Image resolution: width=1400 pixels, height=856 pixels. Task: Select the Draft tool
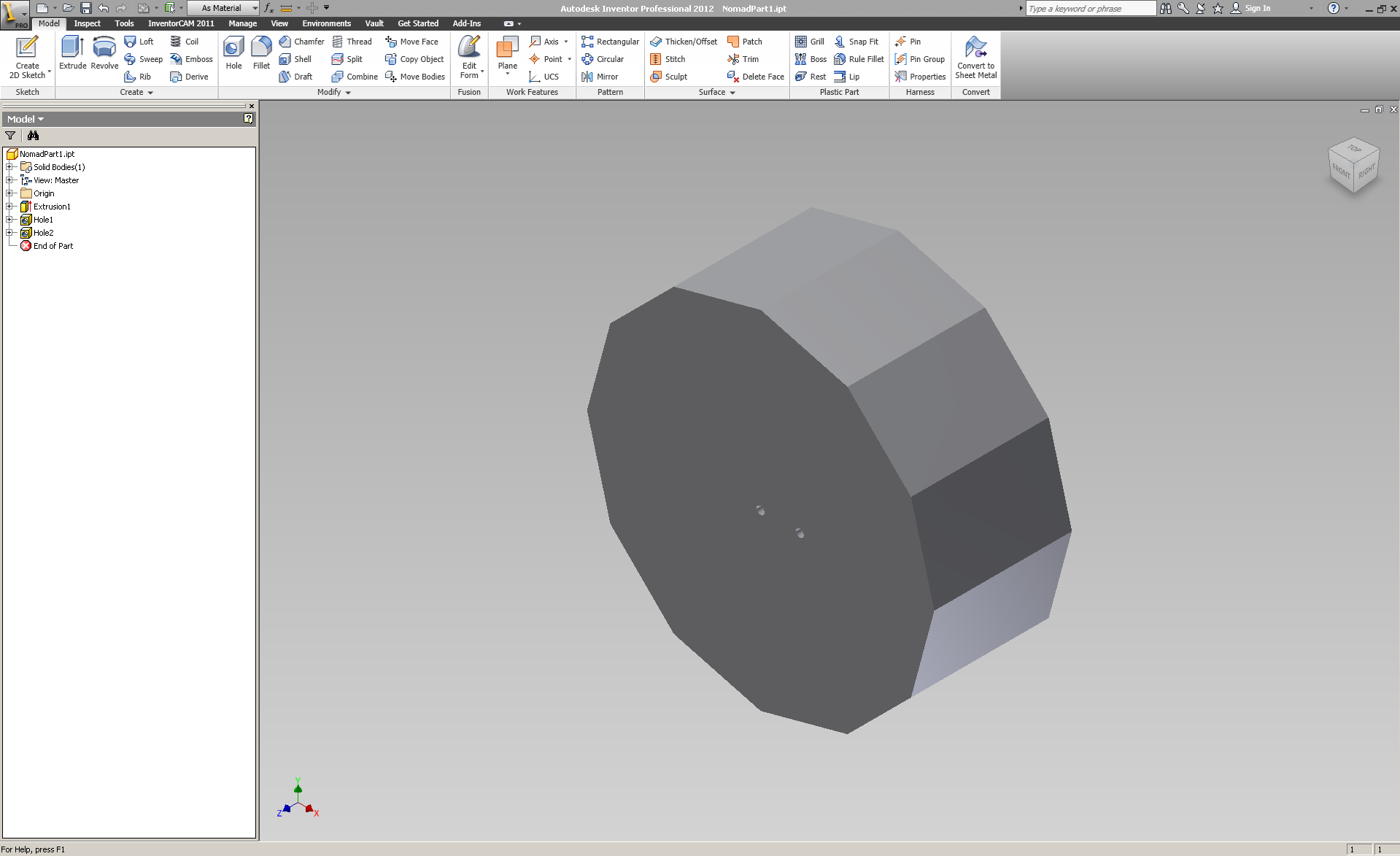click(295, 77)
